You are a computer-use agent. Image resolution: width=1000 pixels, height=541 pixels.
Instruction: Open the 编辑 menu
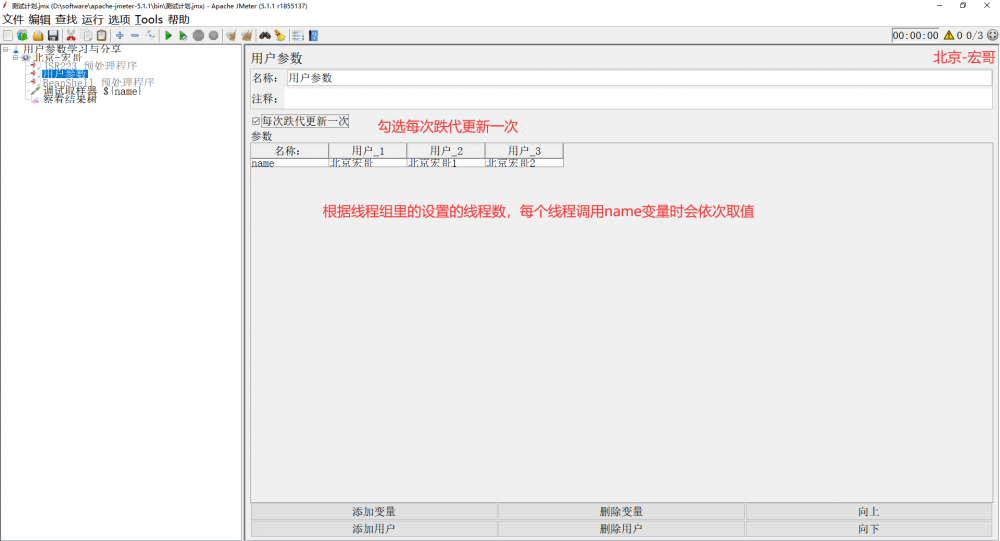pyautogui.click(x=40, y=20)
